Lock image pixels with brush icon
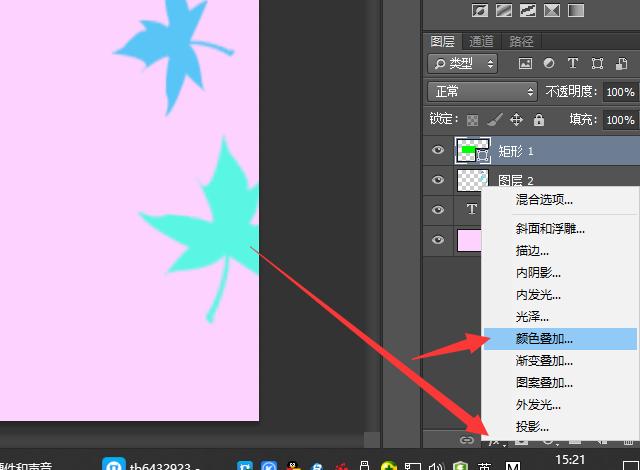This screenshot has height=470, width=640. tap(494, 120)
